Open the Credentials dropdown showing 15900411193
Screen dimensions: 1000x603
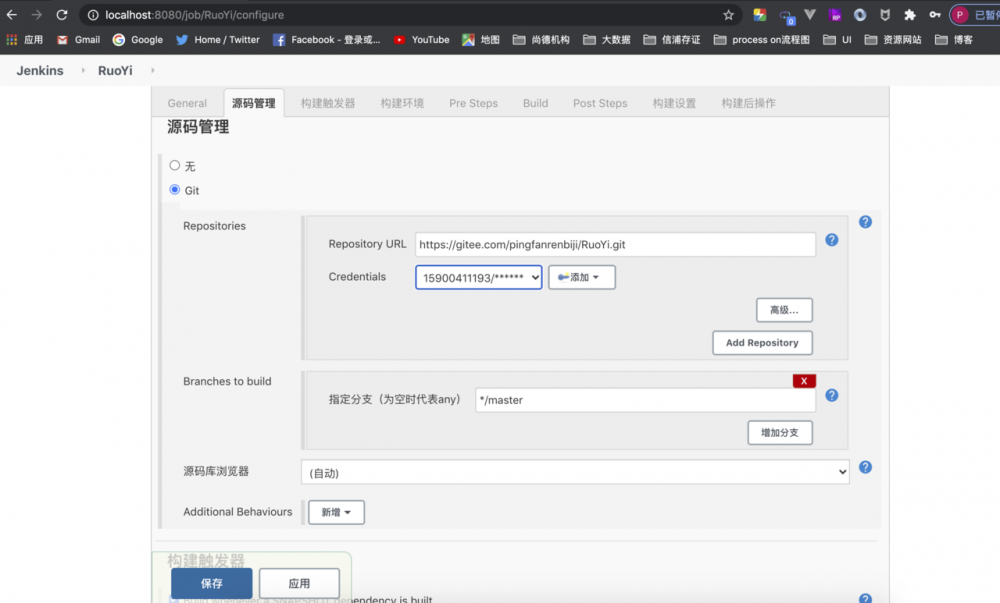(478, 277)
